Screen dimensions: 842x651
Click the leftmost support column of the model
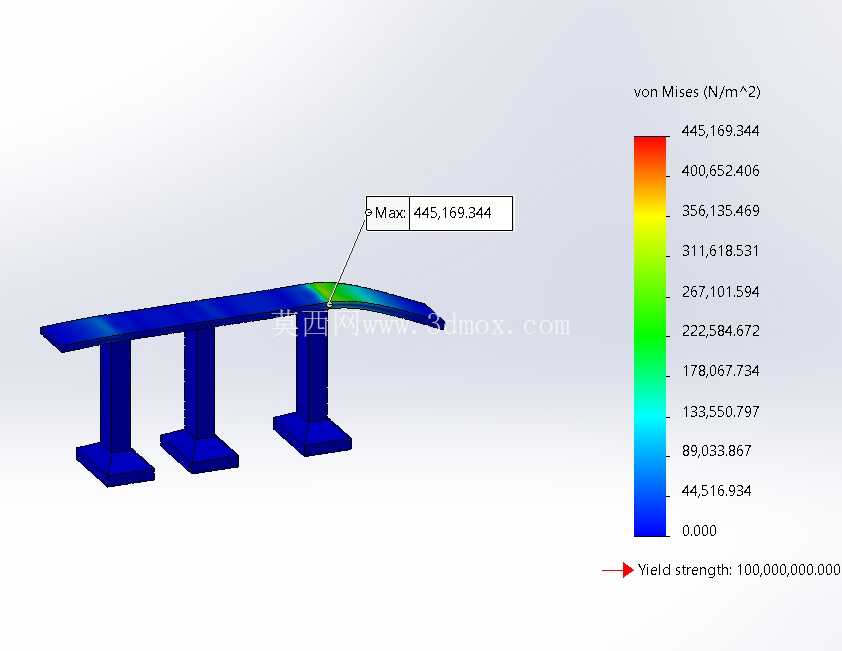(114, 396)
